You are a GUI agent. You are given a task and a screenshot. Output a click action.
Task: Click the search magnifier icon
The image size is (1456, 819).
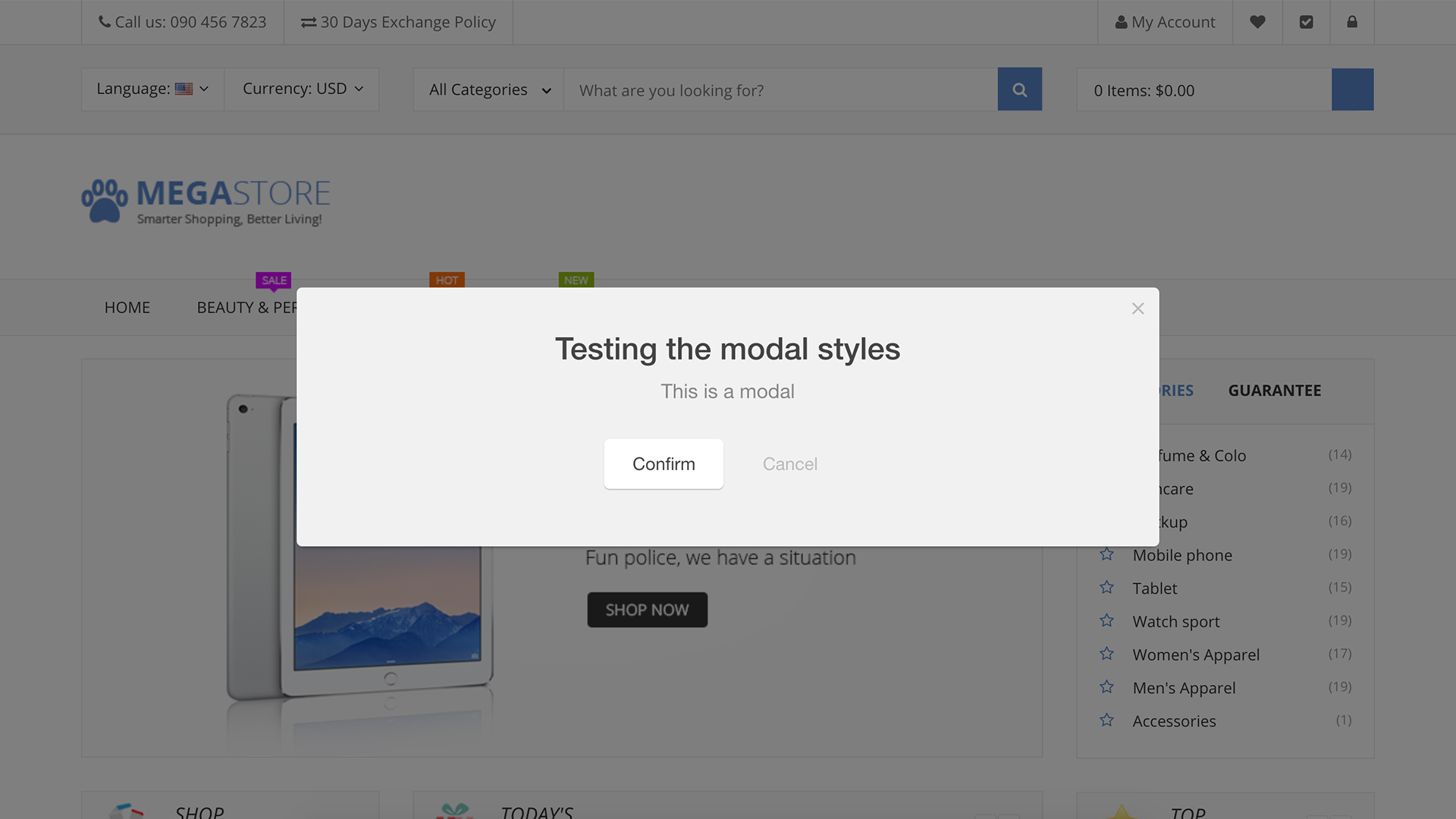[1020, 89]
